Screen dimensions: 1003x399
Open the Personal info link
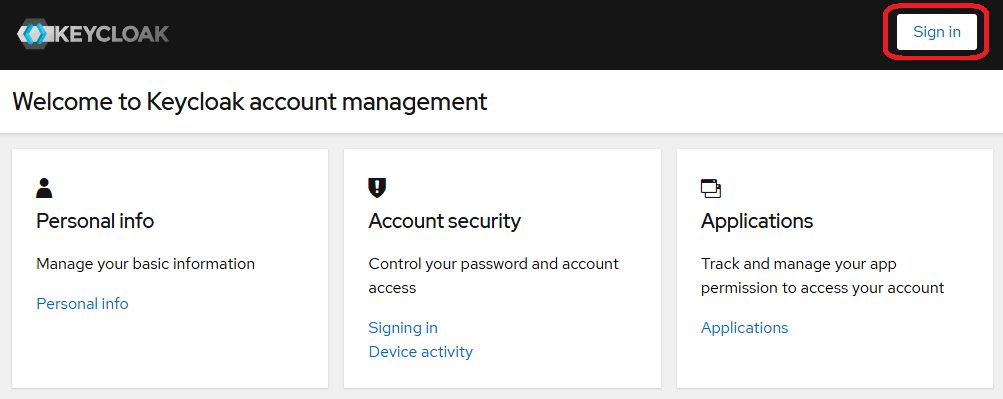pos(83,304)
